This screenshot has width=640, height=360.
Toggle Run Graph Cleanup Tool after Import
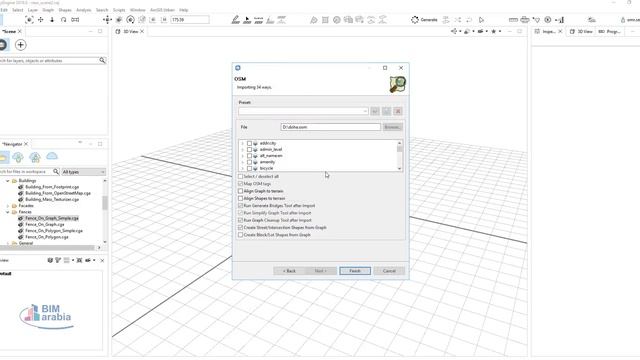click(x=240, y=220)
